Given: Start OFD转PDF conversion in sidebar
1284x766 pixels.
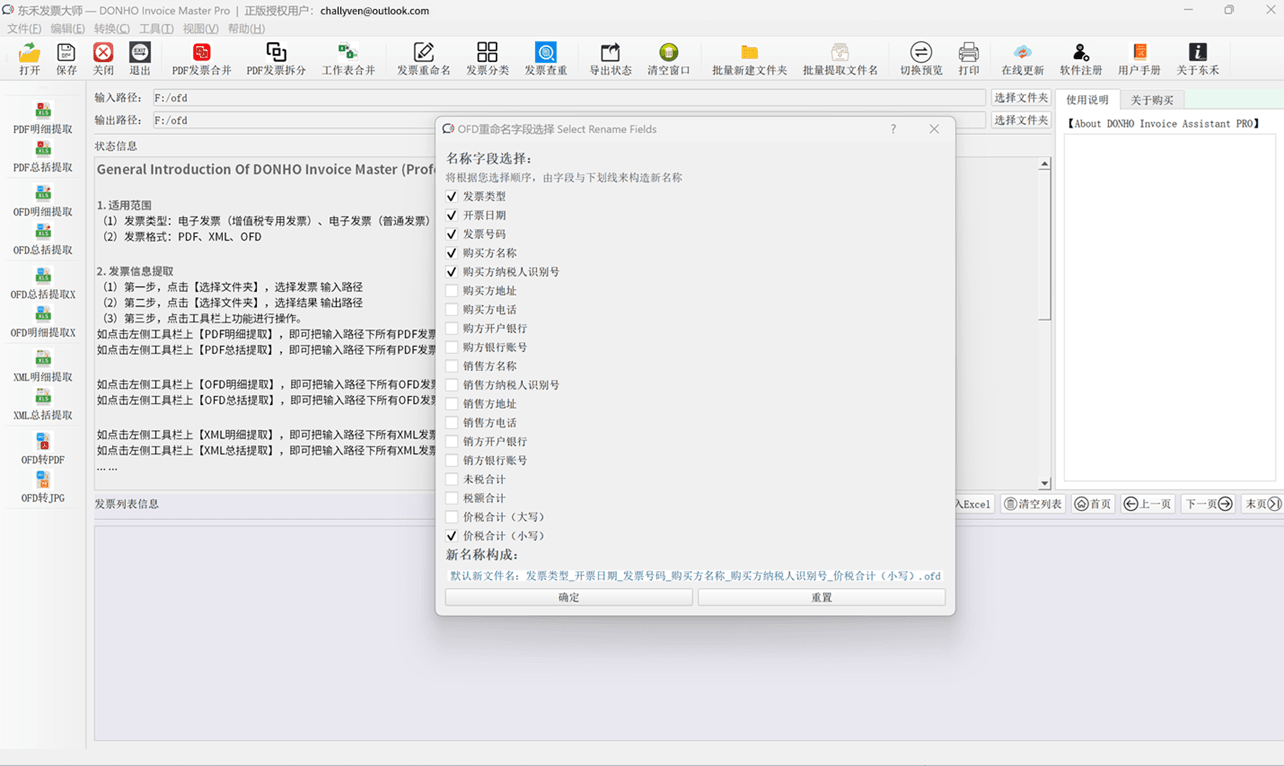Looking at the screenshot, I should 43,449.
